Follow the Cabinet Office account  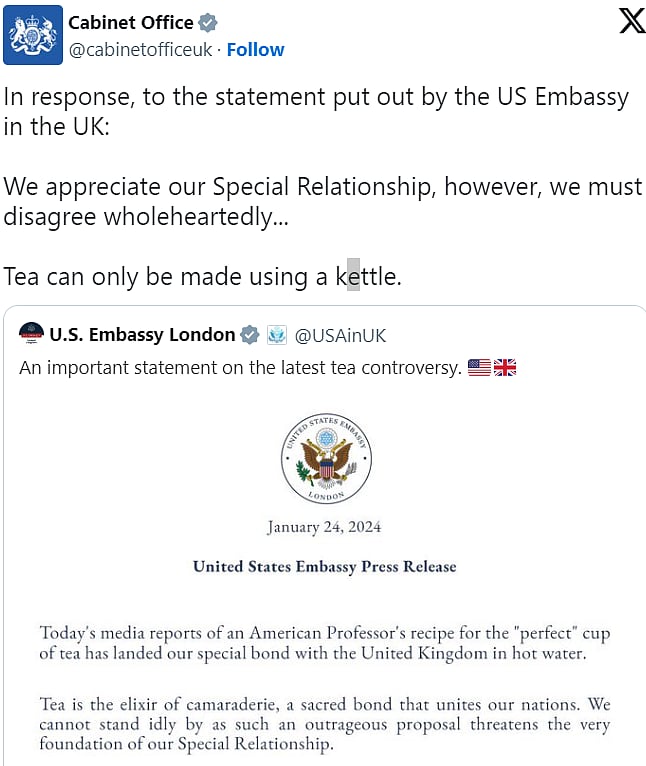pyautogui.click(x=255, y=49)
